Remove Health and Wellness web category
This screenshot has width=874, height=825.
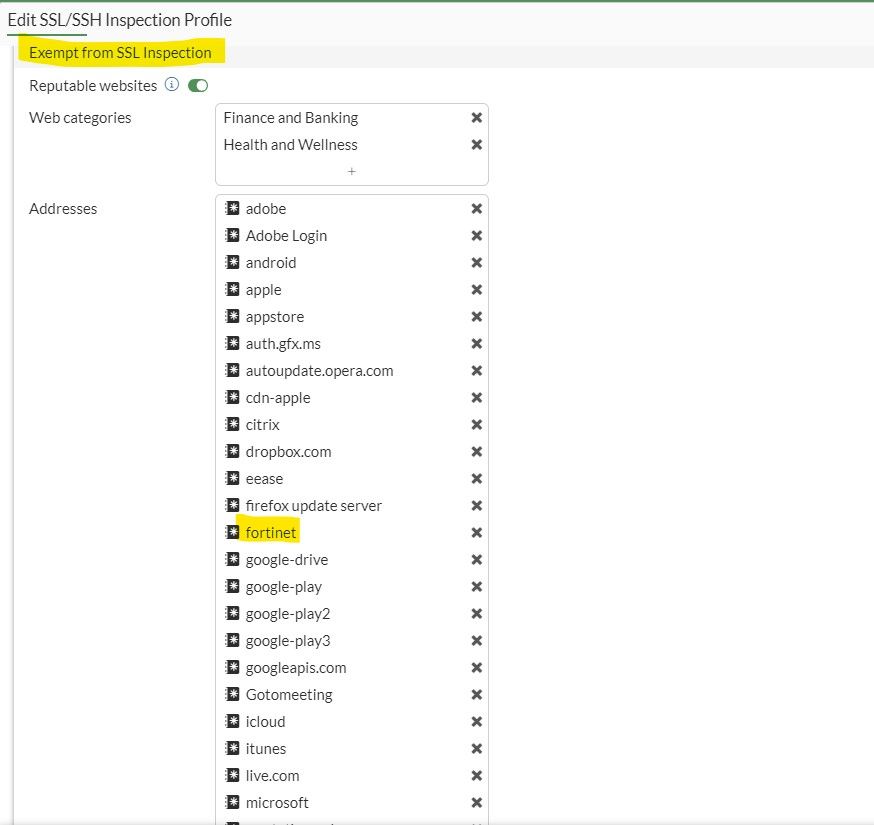point(477,145)
